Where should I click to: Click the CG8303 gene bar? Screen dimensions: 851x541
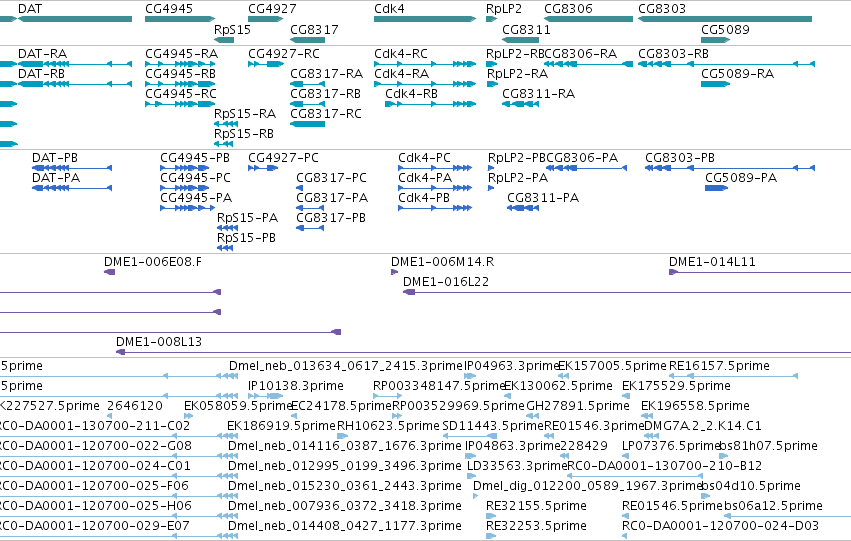pos(725,19)
